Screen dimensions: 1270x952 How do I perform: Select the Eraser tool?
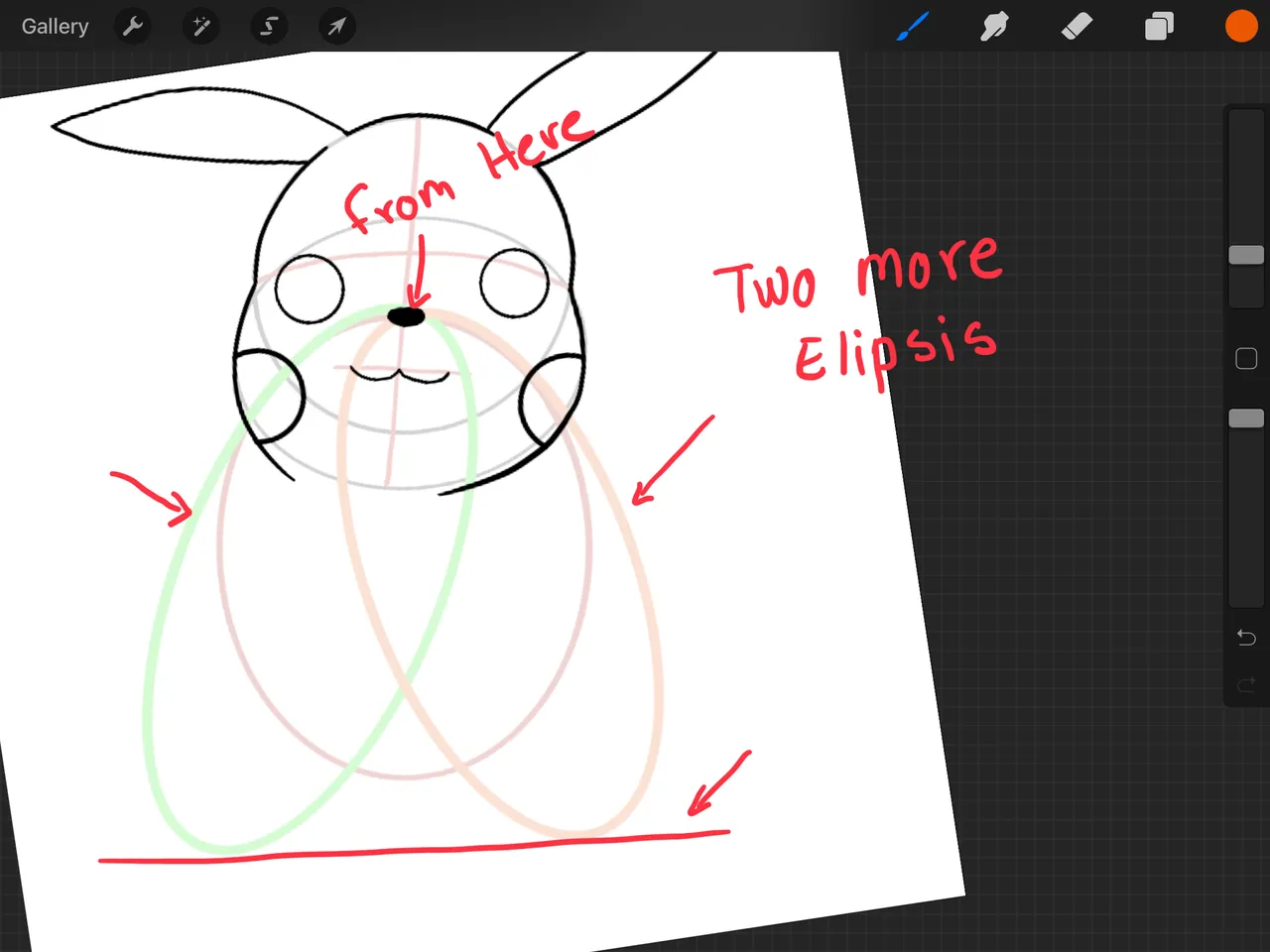coord(1077,27)
